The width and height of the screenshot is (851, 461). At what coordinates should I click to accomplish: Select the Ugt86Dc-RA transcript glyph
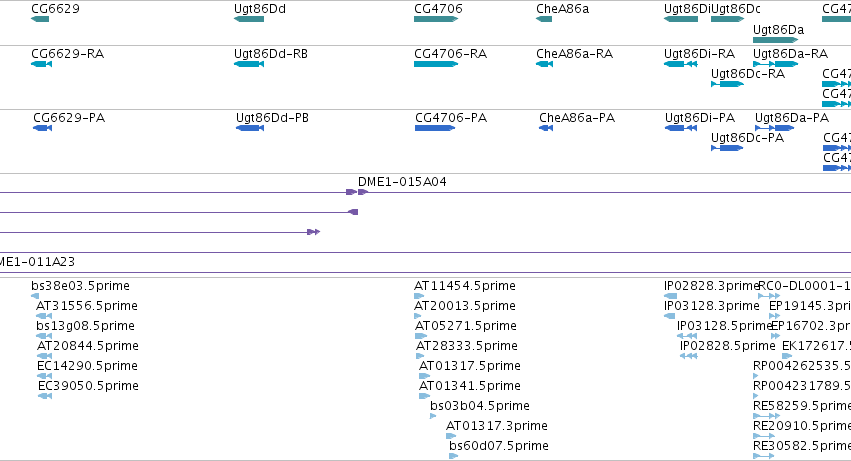(x=727, y=84)
